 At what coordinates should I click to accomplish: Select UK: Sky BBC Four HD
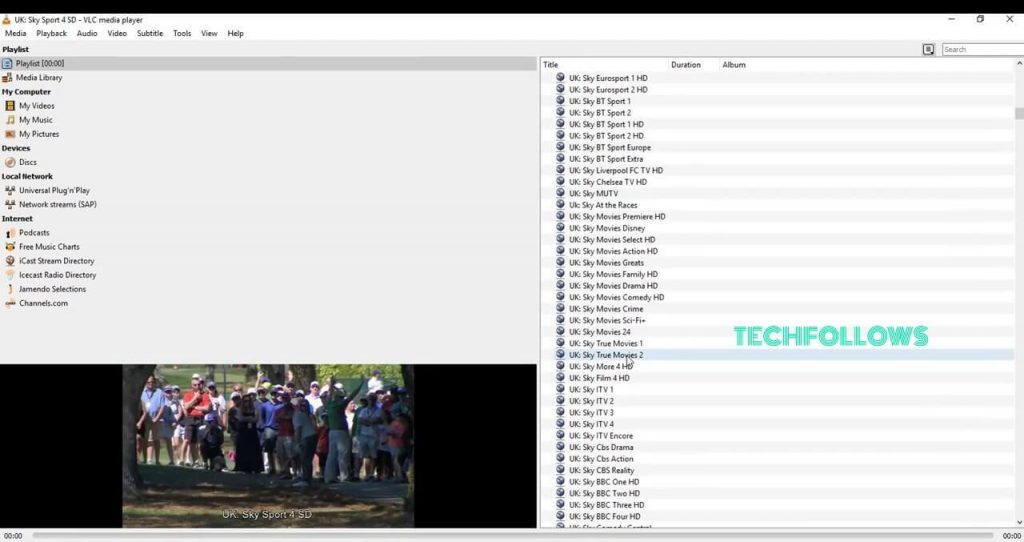[604, 517]
